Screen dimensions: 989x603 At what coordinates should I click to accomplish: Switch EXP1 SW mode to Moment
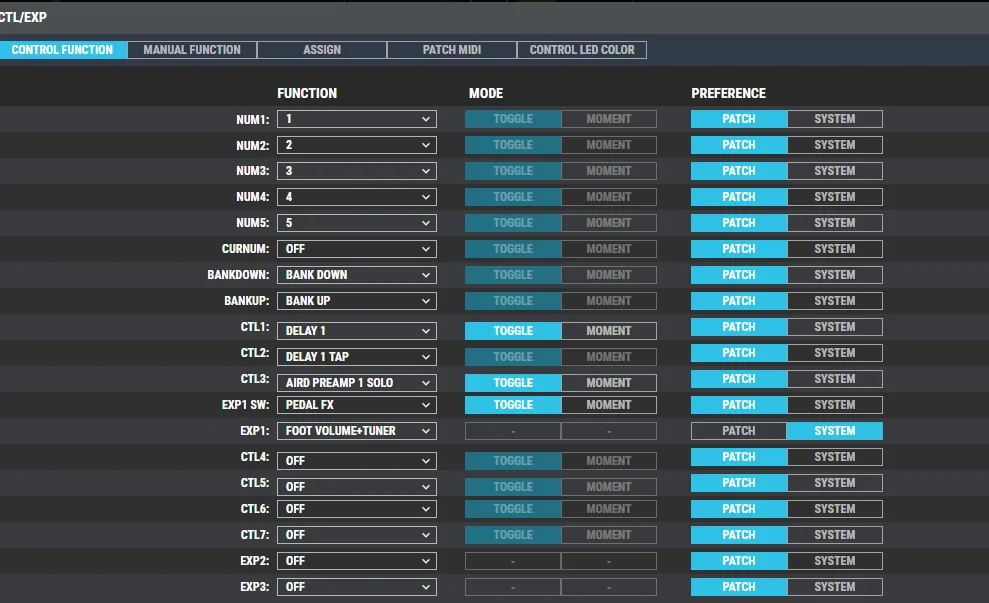coord(608,405)
